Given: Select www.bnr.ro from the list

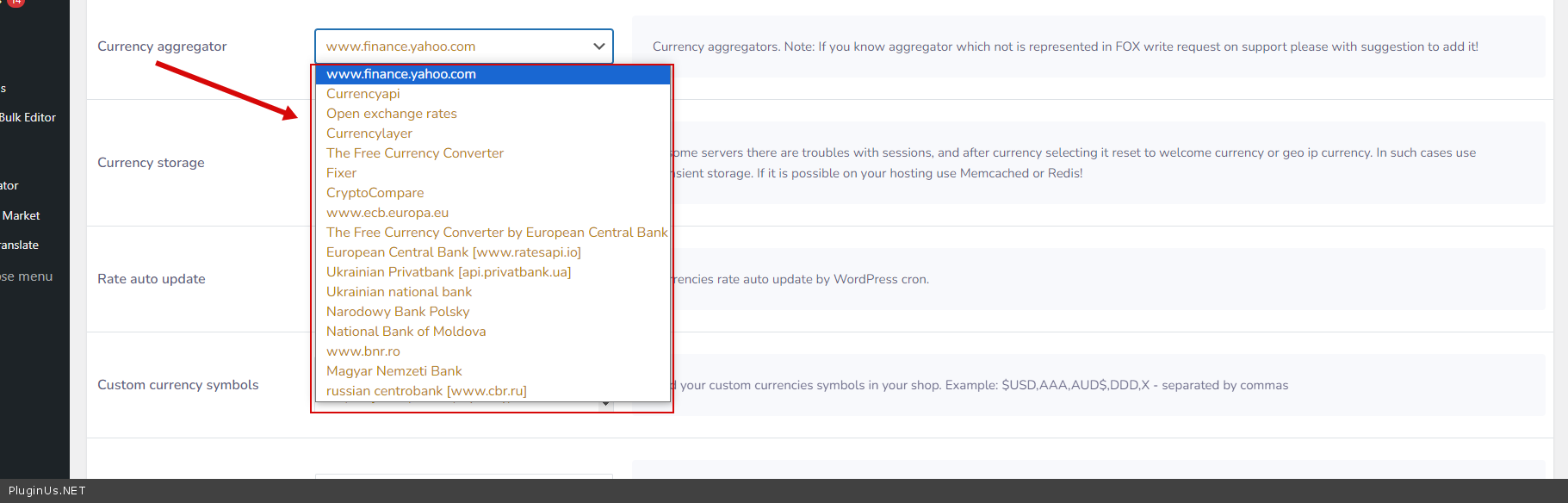Looking at the screenshot, I should [363, 351].
